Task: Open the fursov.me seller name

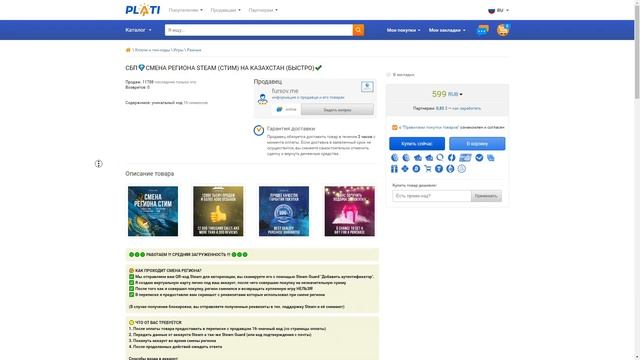Action: click(x=285, y=91)
